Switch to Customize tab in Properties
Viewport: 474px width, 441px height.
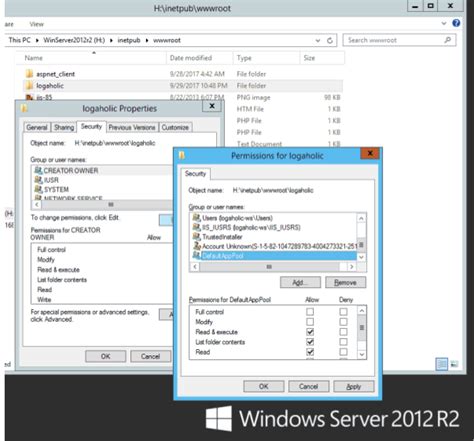click(x=175, y=127)
